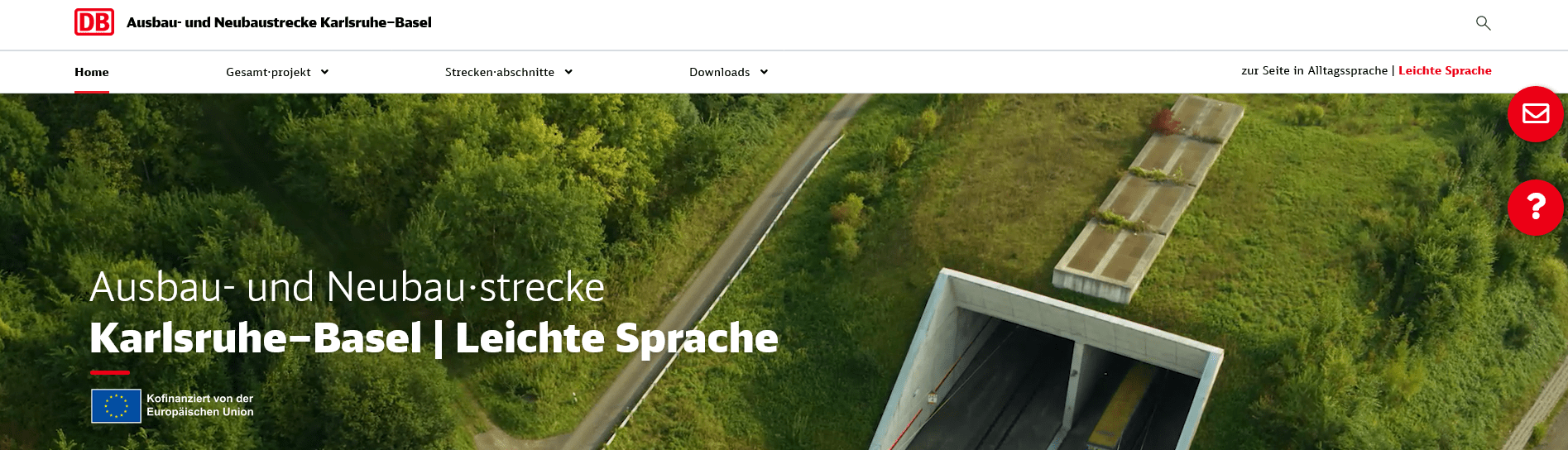Click the DB logo icon
The height and width of the screenshot is (450, 1568).
94,22
